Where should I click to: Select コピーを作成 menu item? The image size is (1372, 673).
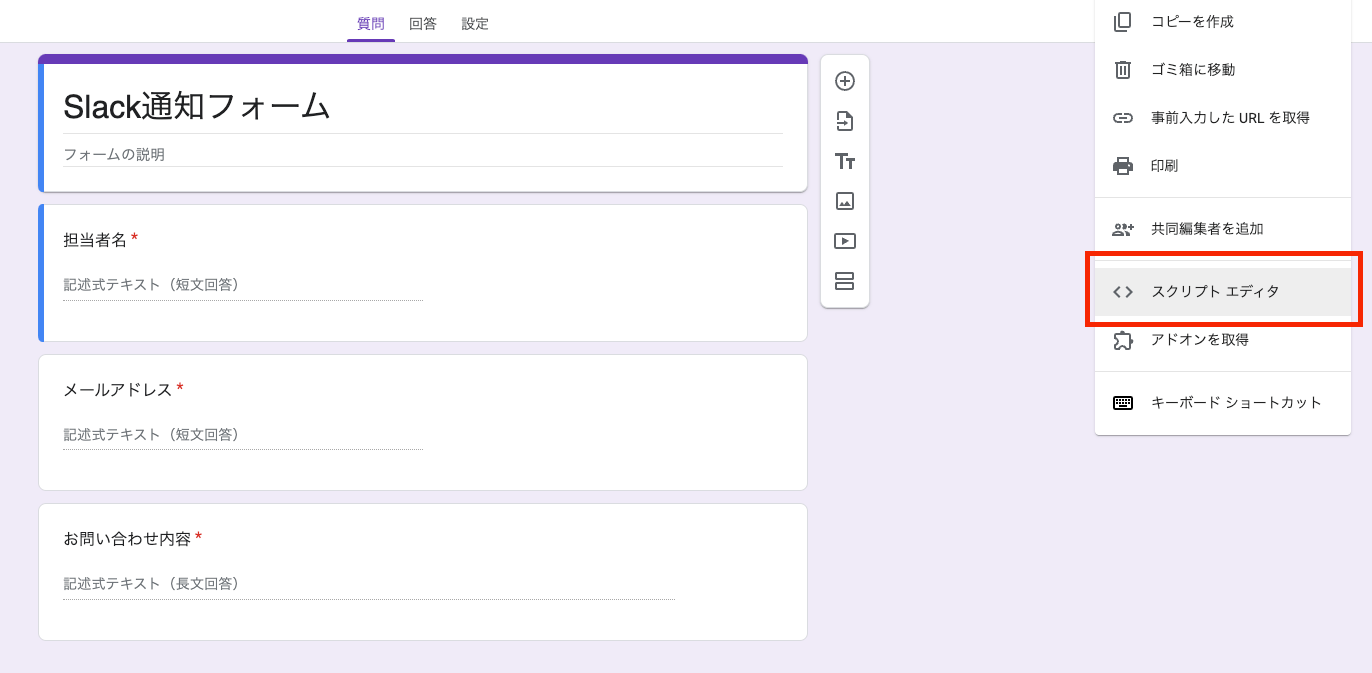1223,21
